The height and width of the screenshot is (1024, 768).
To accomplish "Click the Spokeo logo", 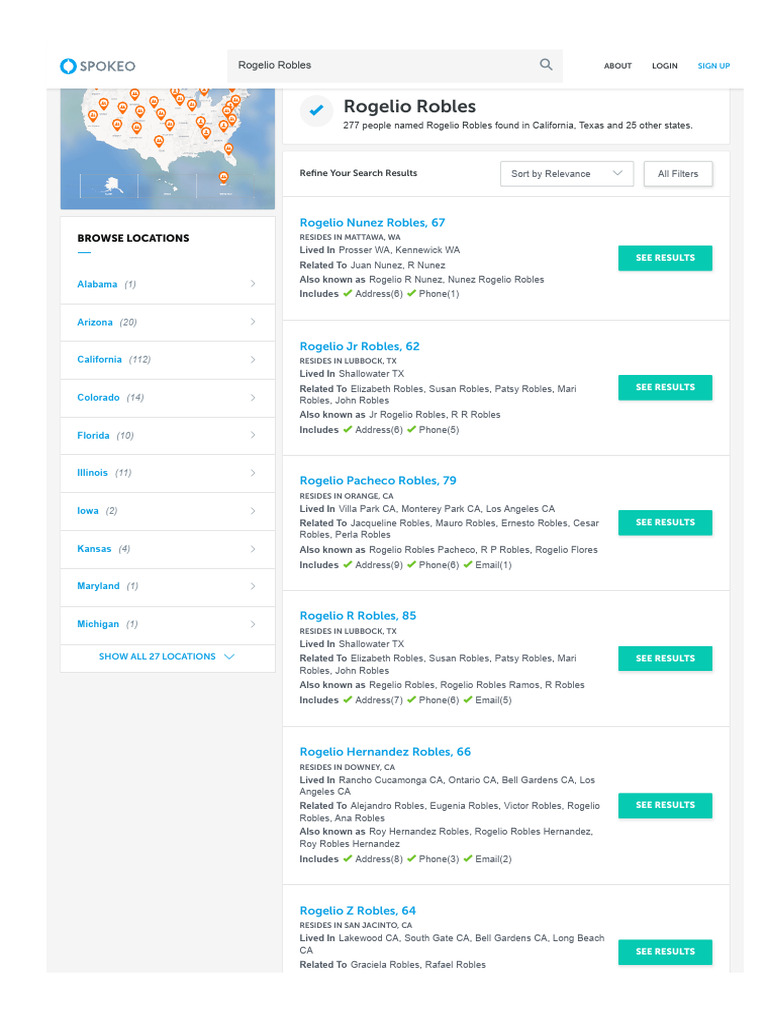I will pyautogui.click(x=97, y=66).
